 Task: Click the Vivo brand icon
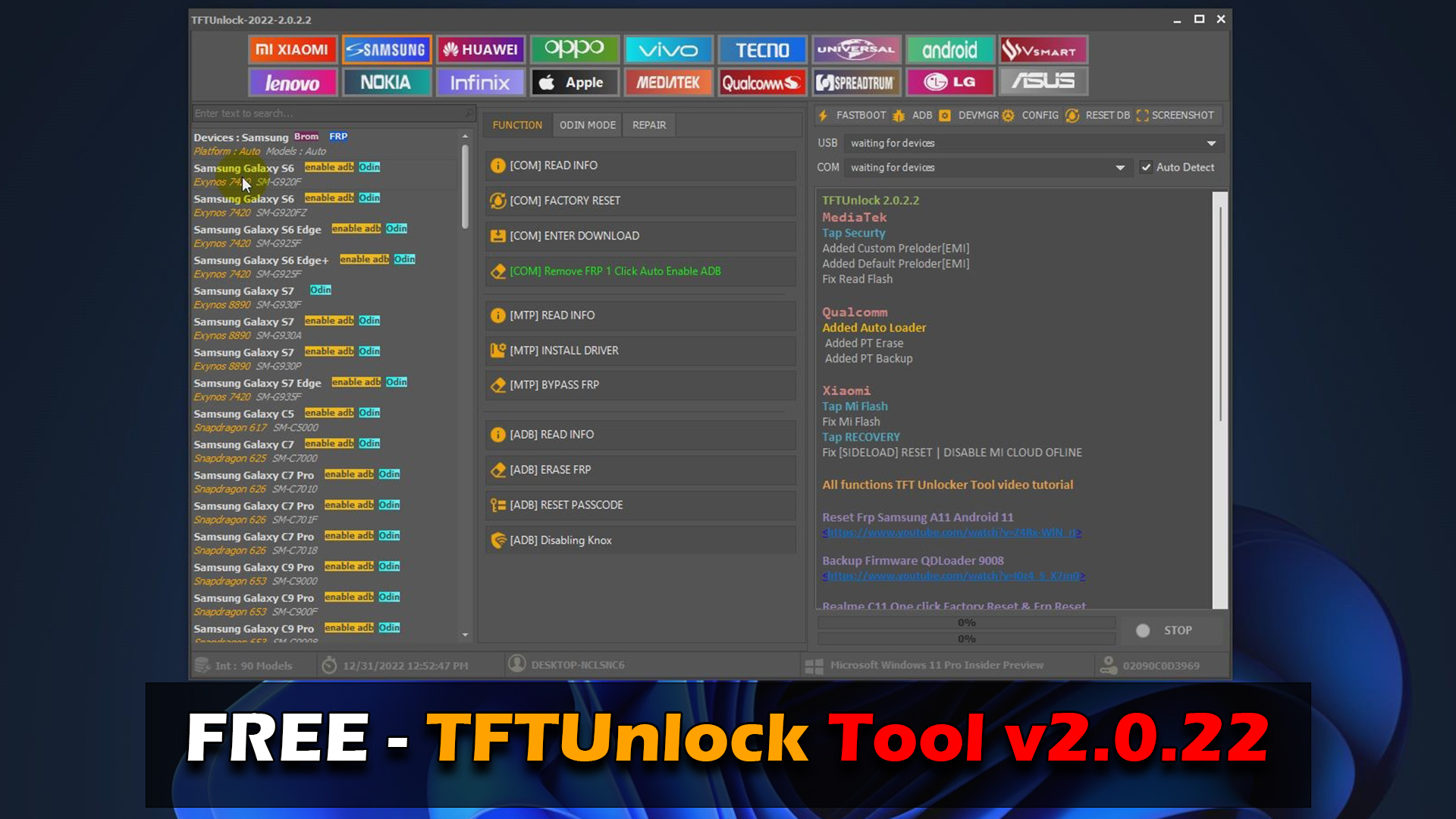click(x=667, y=50)
